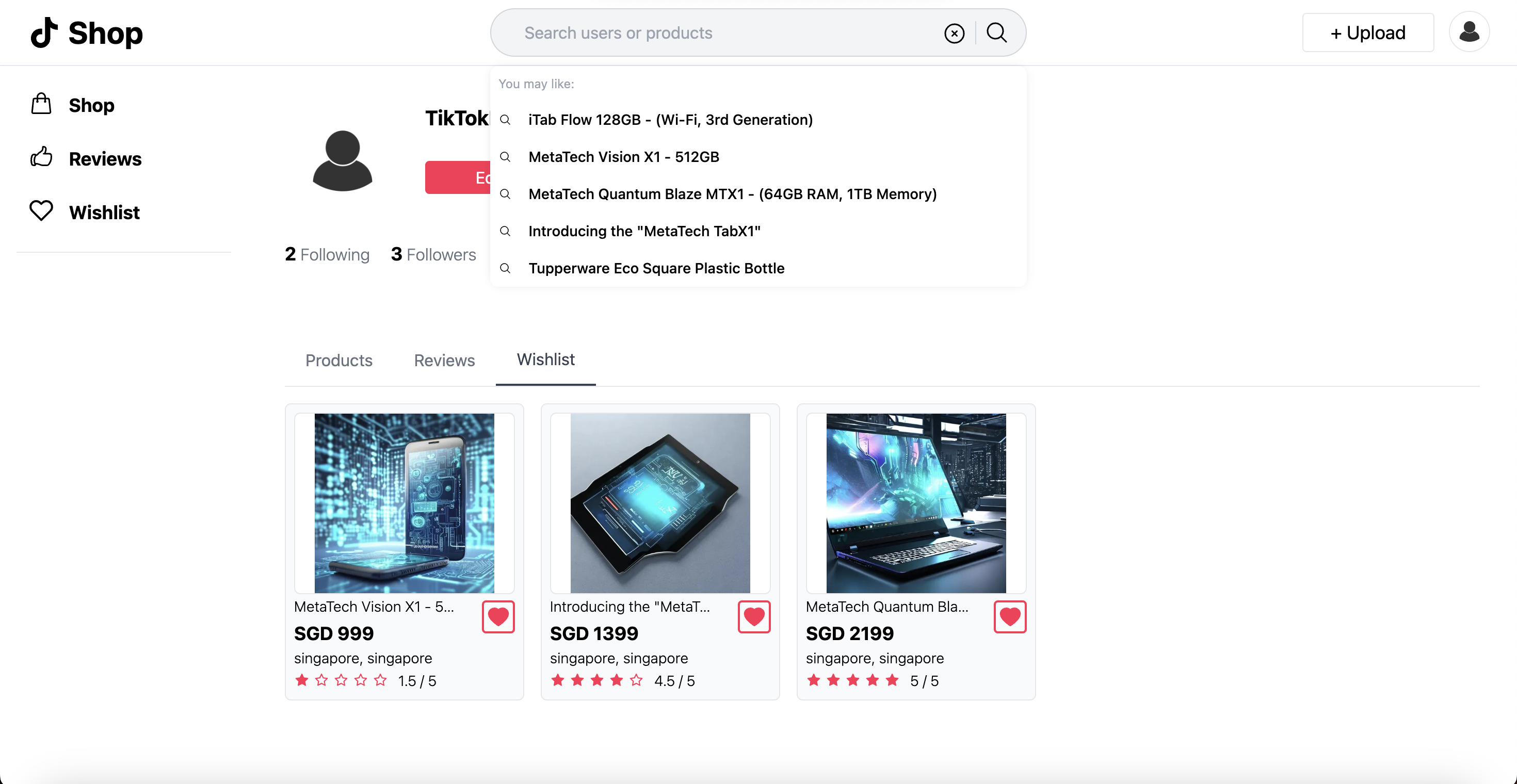1517x784 pixels.
Task: Switch to the Products tab
Action: (x=338, y=360)
